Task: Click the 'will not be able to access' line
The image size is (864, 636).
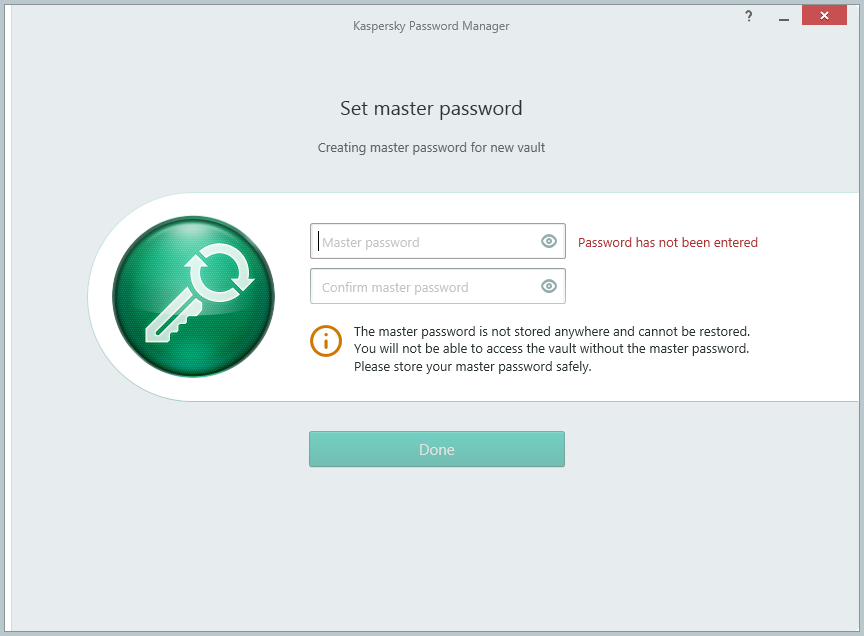Action: [x=551, y=349]
